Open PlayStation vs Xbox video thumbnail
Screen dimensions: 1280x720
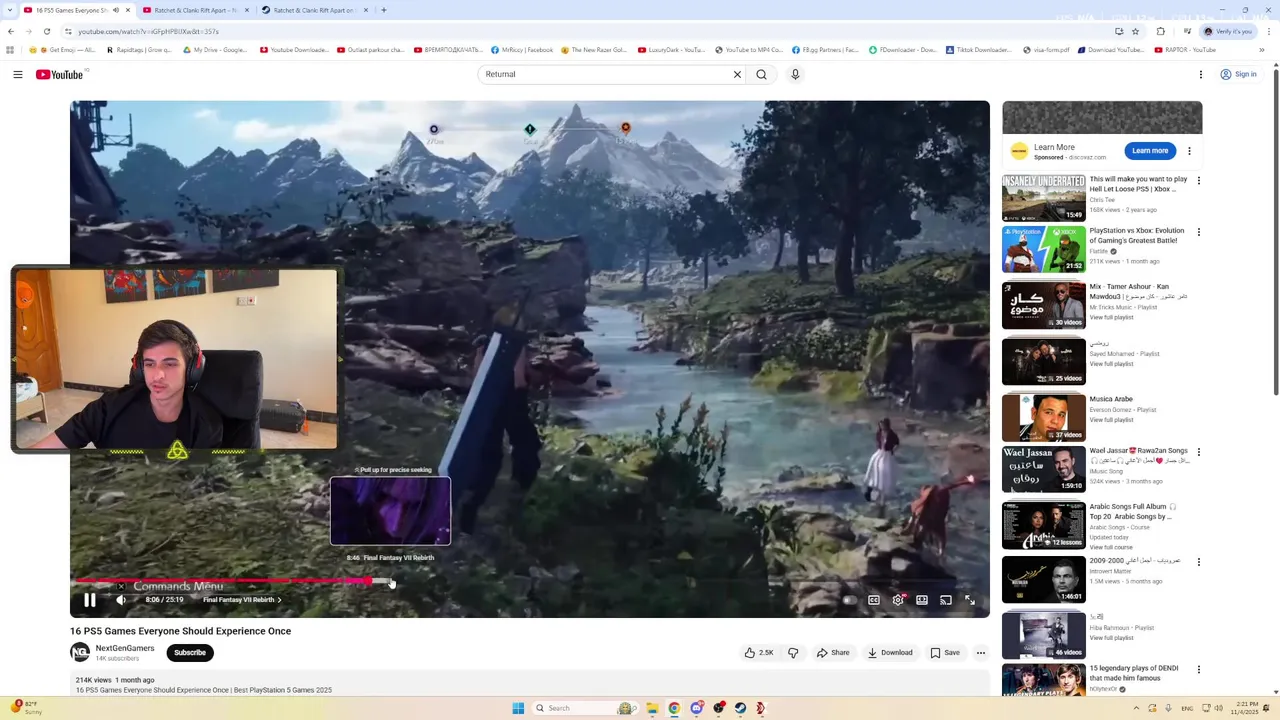coord(1044,249)
